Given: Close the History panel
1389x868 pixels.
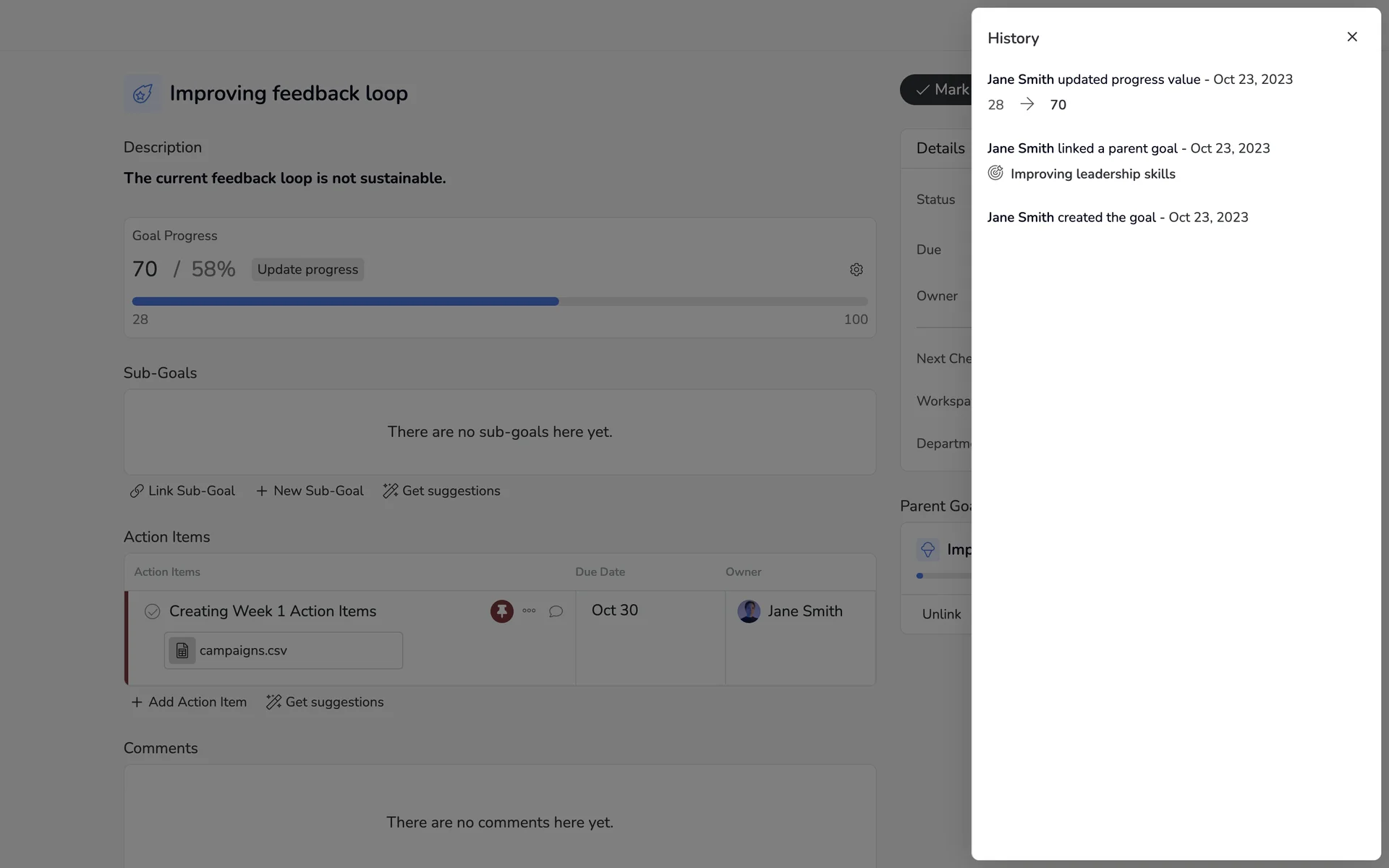Looking at the screenshot, I should click(1351, 37).
